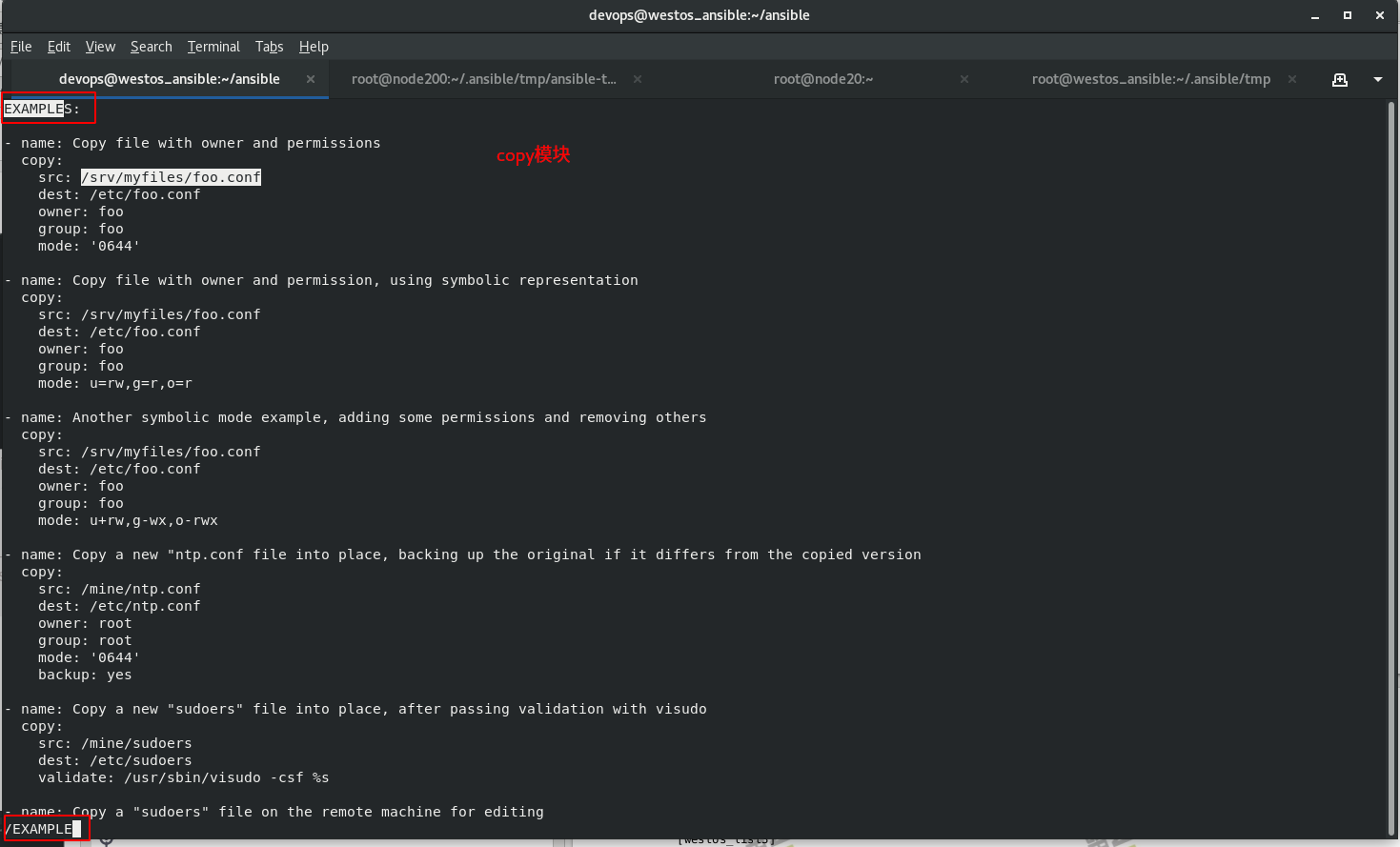
Task: Maximize the terminal window
Action: click(1348, 15)
